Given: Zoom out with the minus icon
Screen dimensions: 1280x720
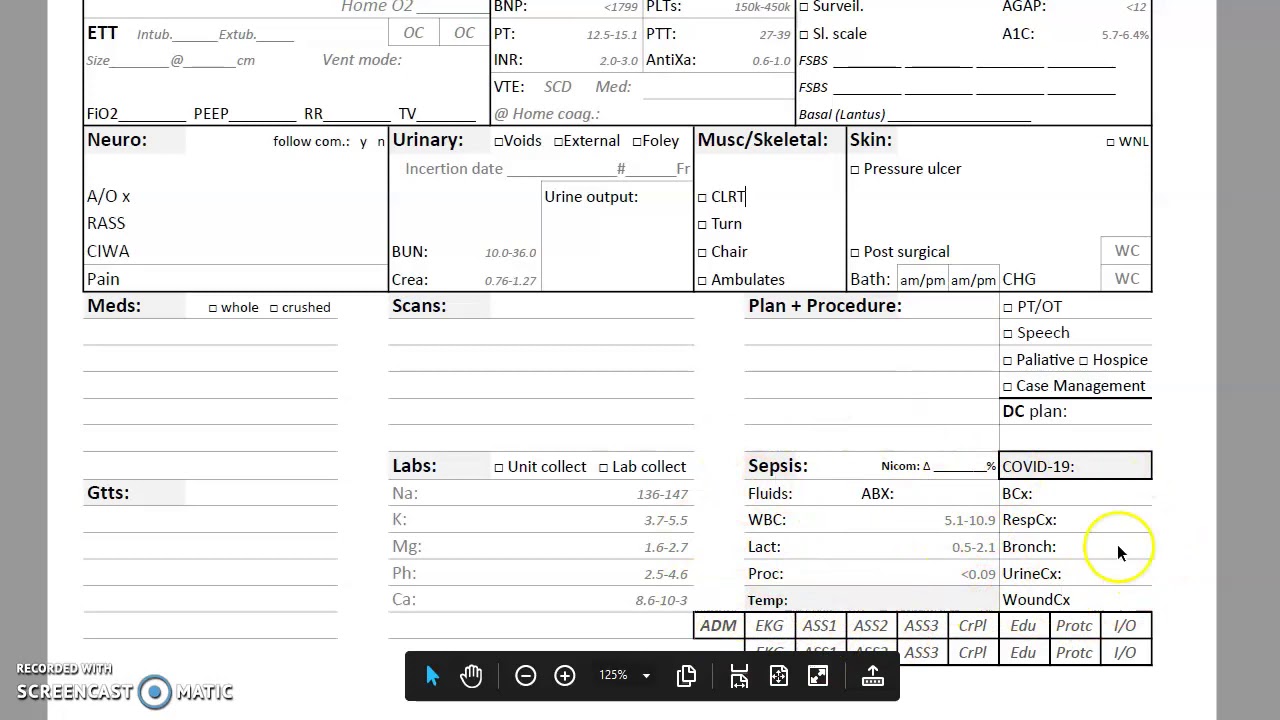Looking at the screenshot, I should (525, 676).
